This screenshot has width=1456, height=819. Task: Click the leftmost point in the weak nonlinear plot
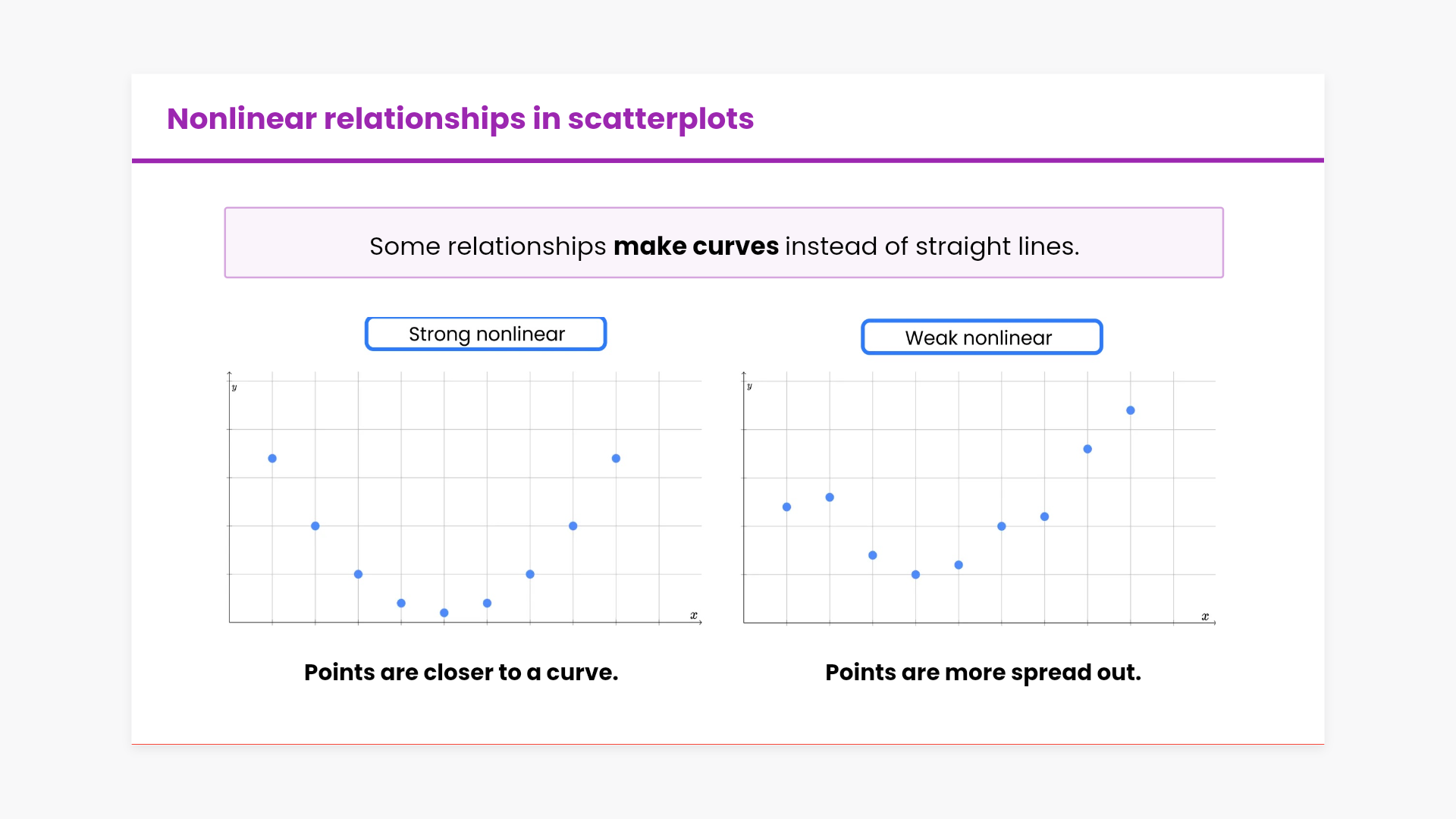pos(786,507)
